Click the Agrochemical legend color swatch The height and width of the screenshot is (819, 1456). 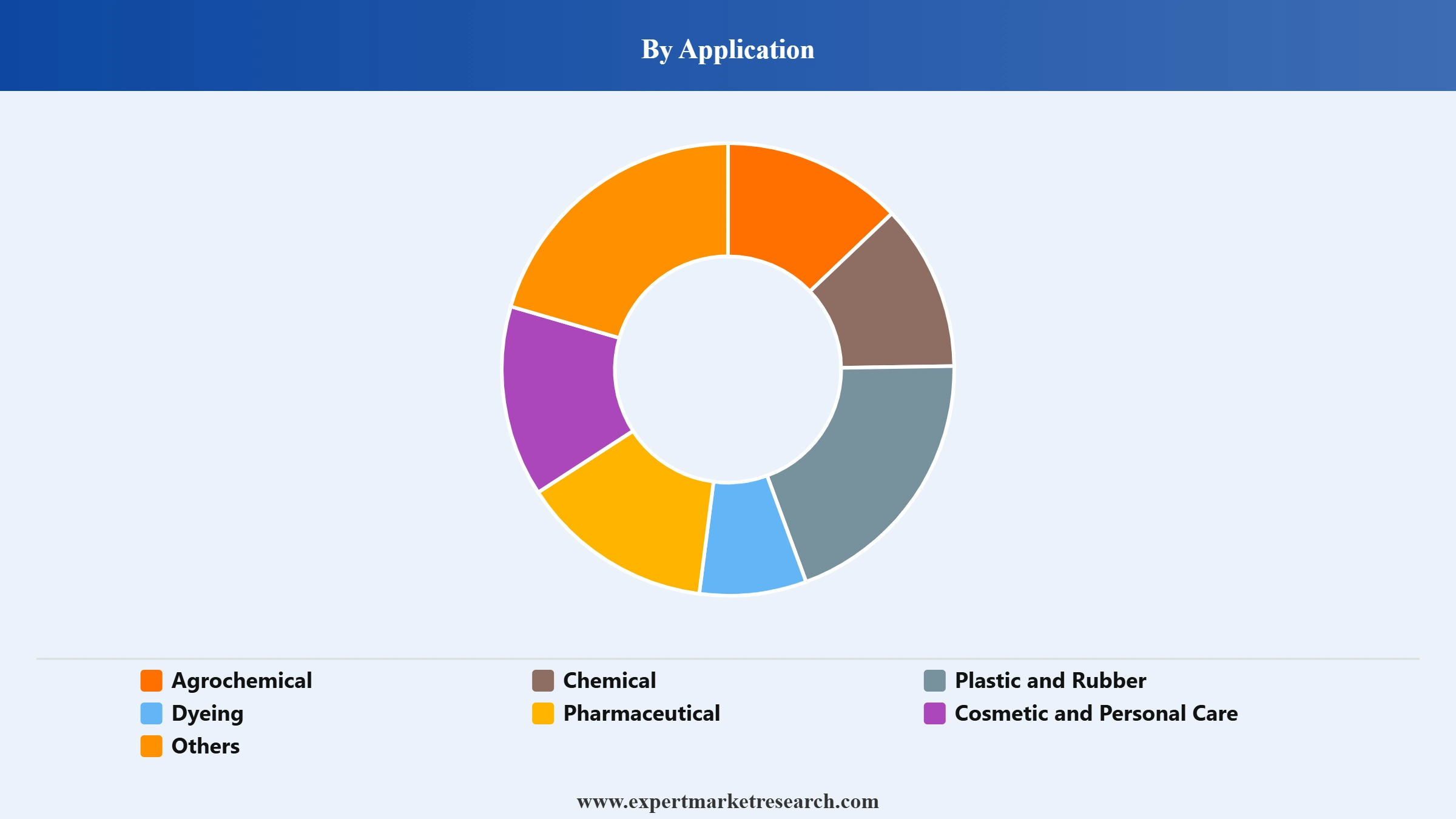coord(151,681)
